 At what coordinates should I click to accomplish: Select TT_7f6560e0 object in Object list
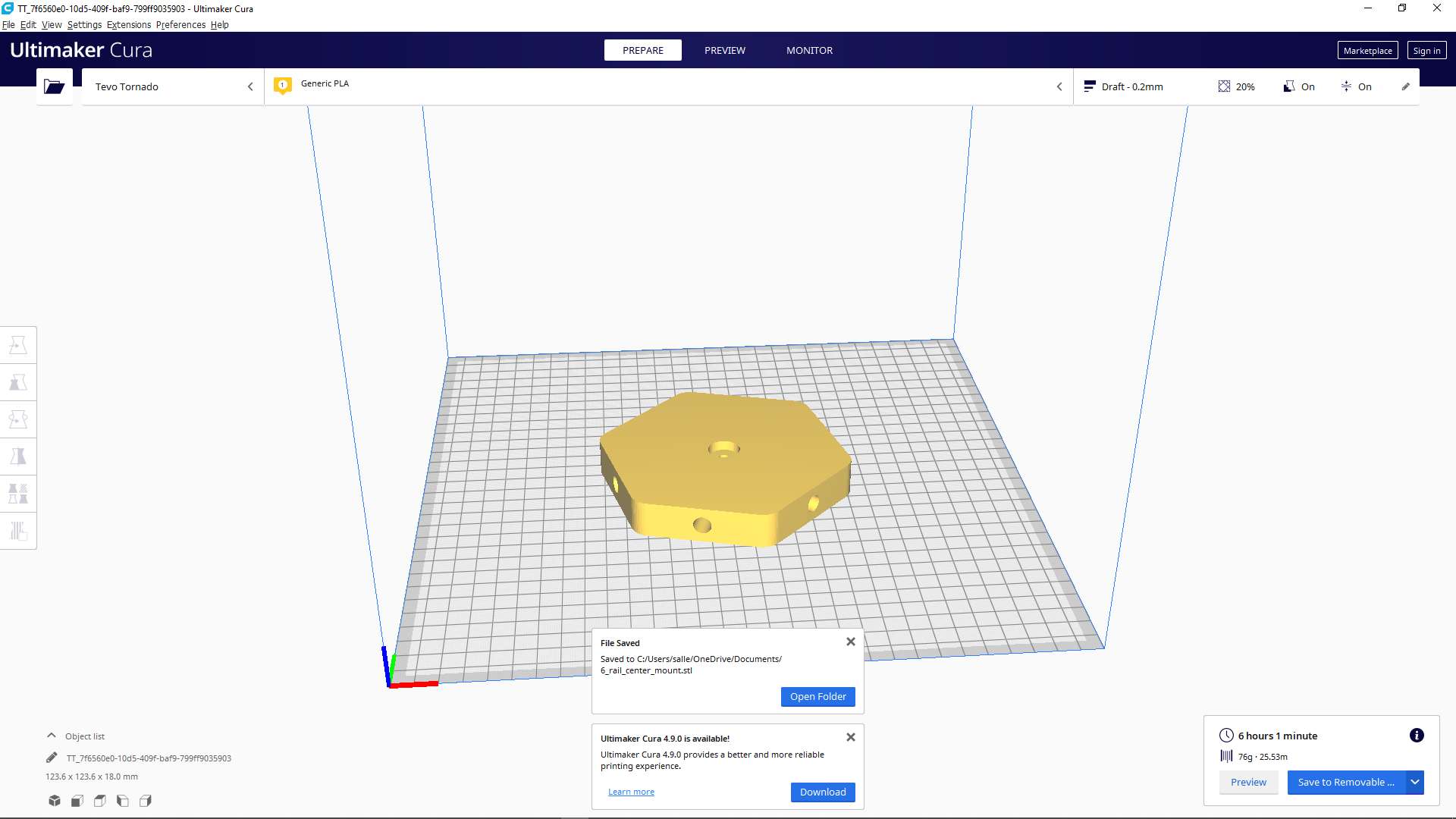149,758
